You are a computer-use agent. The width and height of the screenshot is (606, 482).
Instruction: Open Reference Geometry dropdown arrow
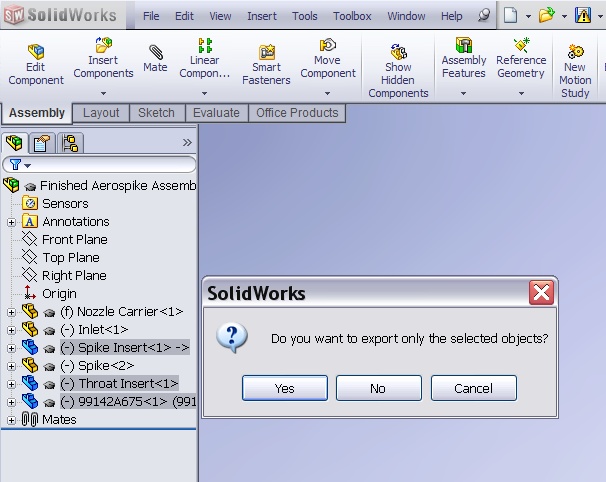point(521,93)
